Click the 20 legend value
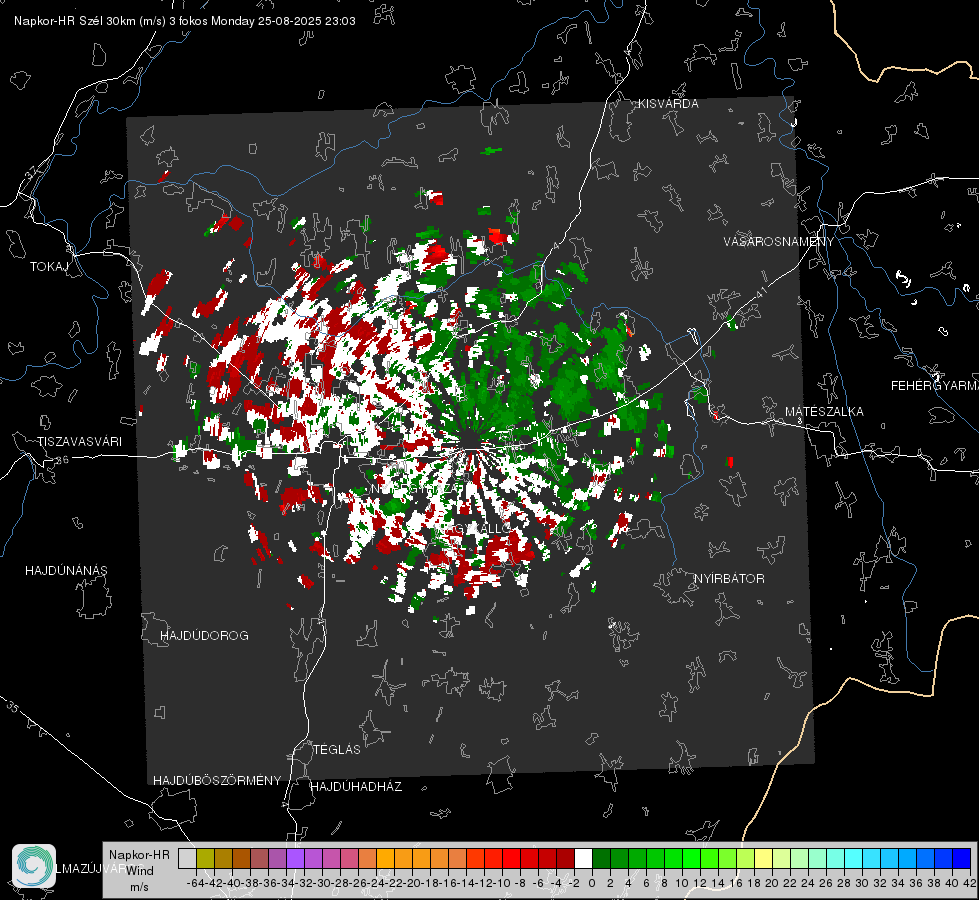The height and width of the screenshot is (900, 979). (772, 883)
